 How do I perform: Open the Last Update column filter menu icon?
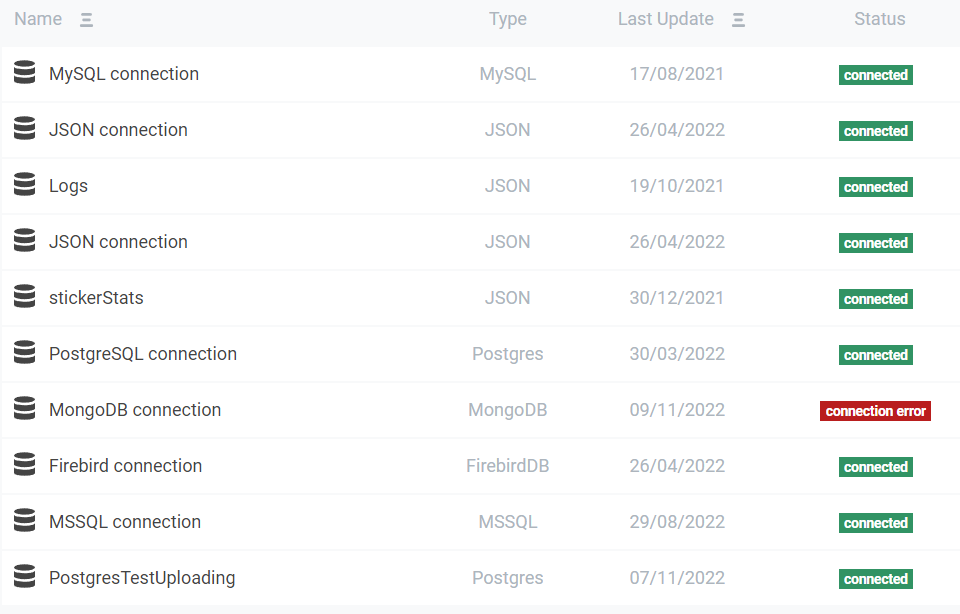pyautogui.click(x=738, y=20)
